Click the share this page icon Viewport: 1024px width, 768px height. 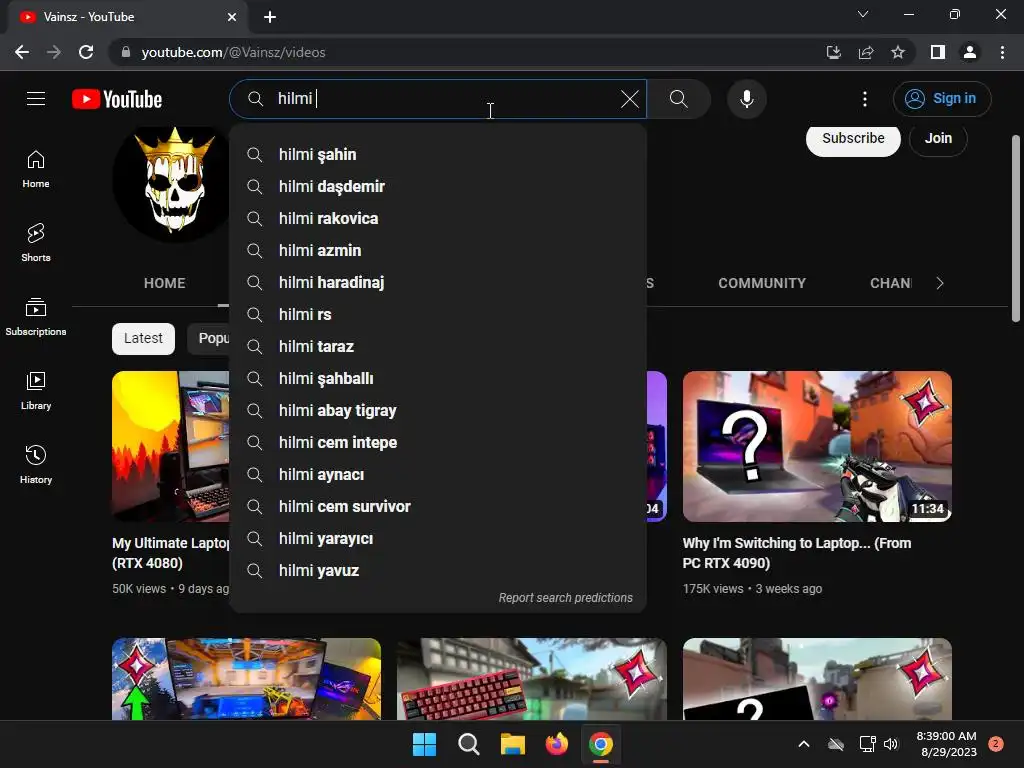pos(866,52)
